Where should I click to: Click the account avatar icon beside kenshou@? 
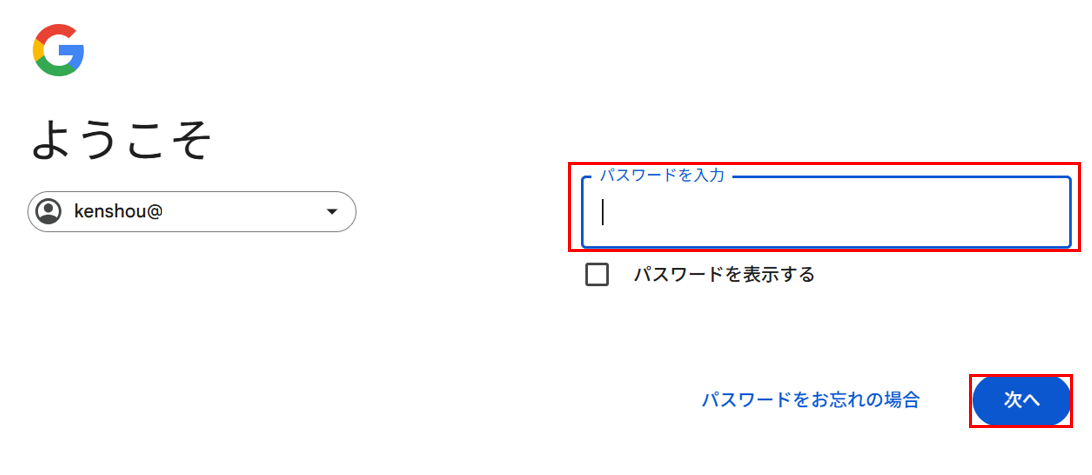point(49,212)
